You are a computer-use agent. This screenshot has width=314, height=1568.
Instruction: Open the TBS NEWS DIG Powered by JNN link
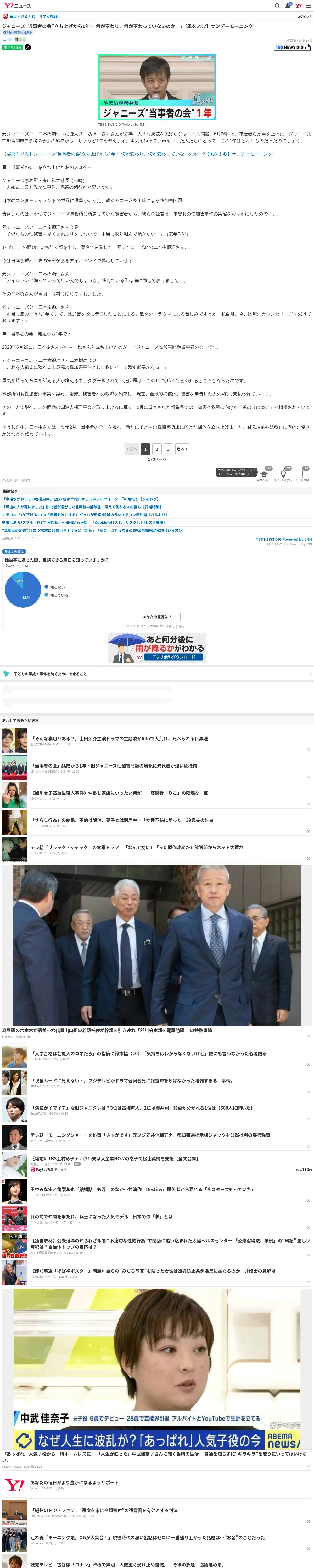tap(283, 539)
